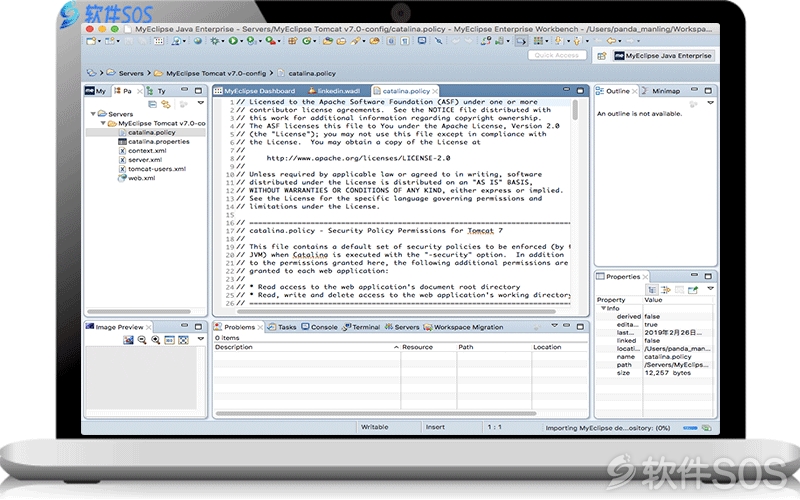Click the import progress bar in status bar
The width and height of the screenshot is (800, 500).
[690, 428]
